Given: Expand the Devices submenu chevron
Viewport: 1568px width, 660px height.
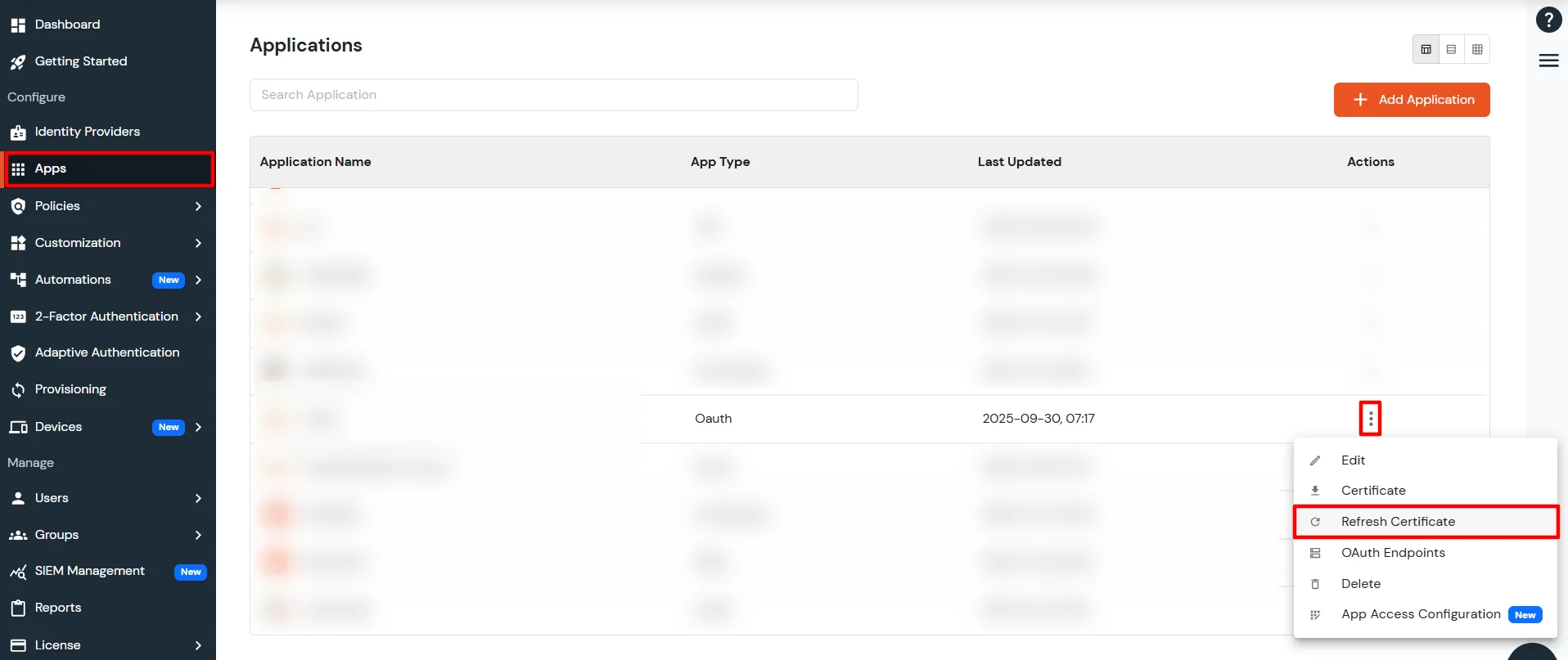Looking at the screenshot, I should click(x=198, y=427).
